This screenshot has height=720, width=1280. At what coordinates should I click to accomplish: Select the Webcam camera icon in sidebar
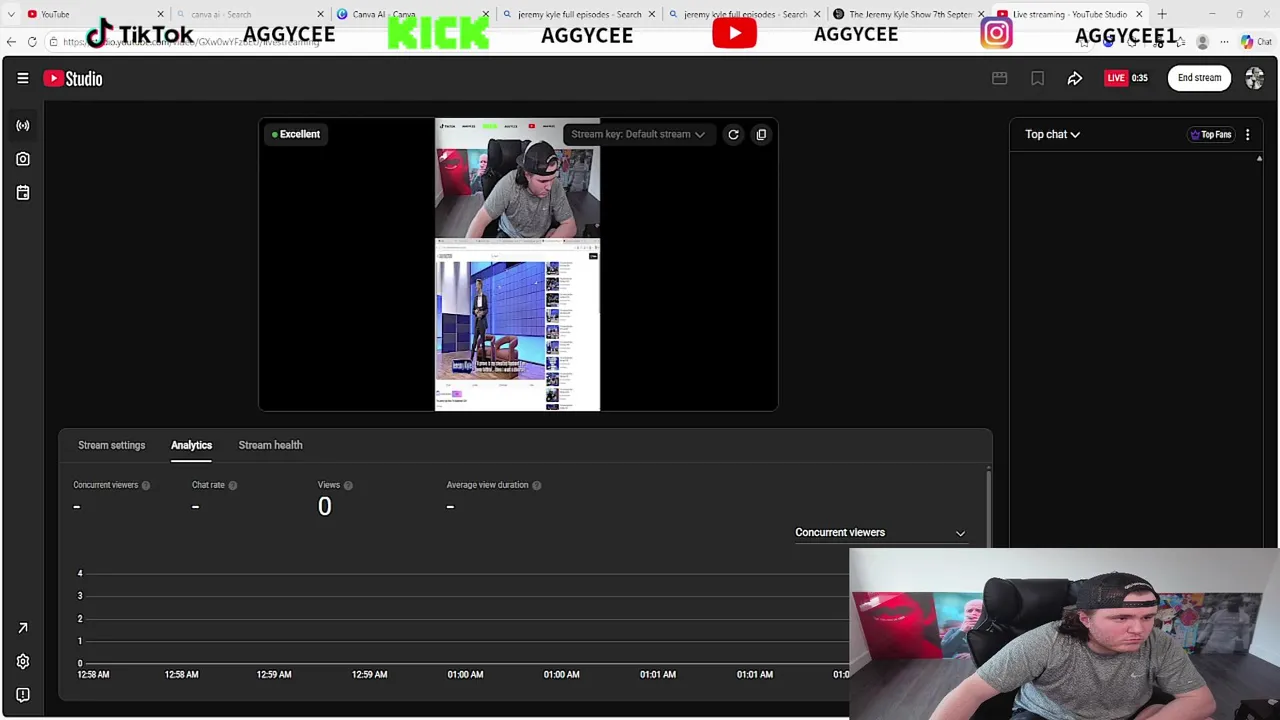[x=23, y=159]
